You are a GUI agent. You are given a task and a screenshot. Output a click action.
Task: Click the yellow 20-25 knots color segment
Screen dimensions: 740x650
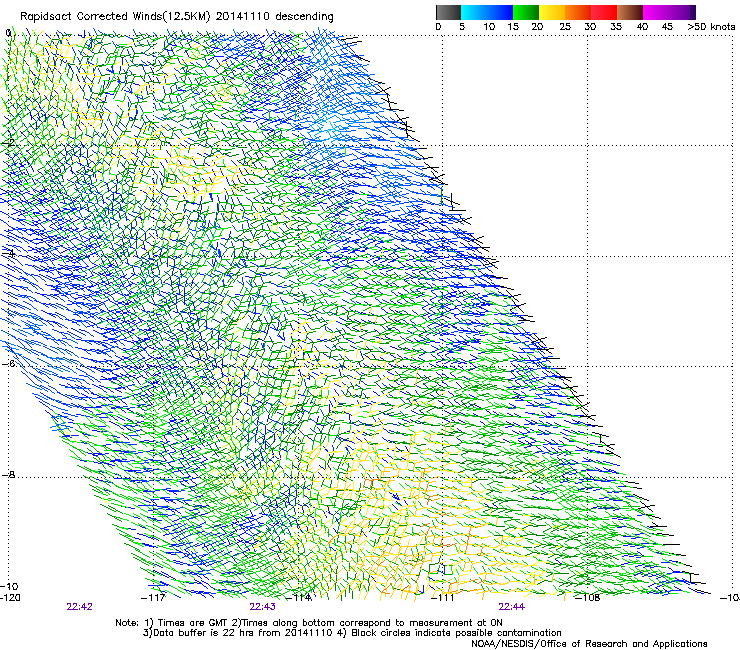(x=552, y=12)
